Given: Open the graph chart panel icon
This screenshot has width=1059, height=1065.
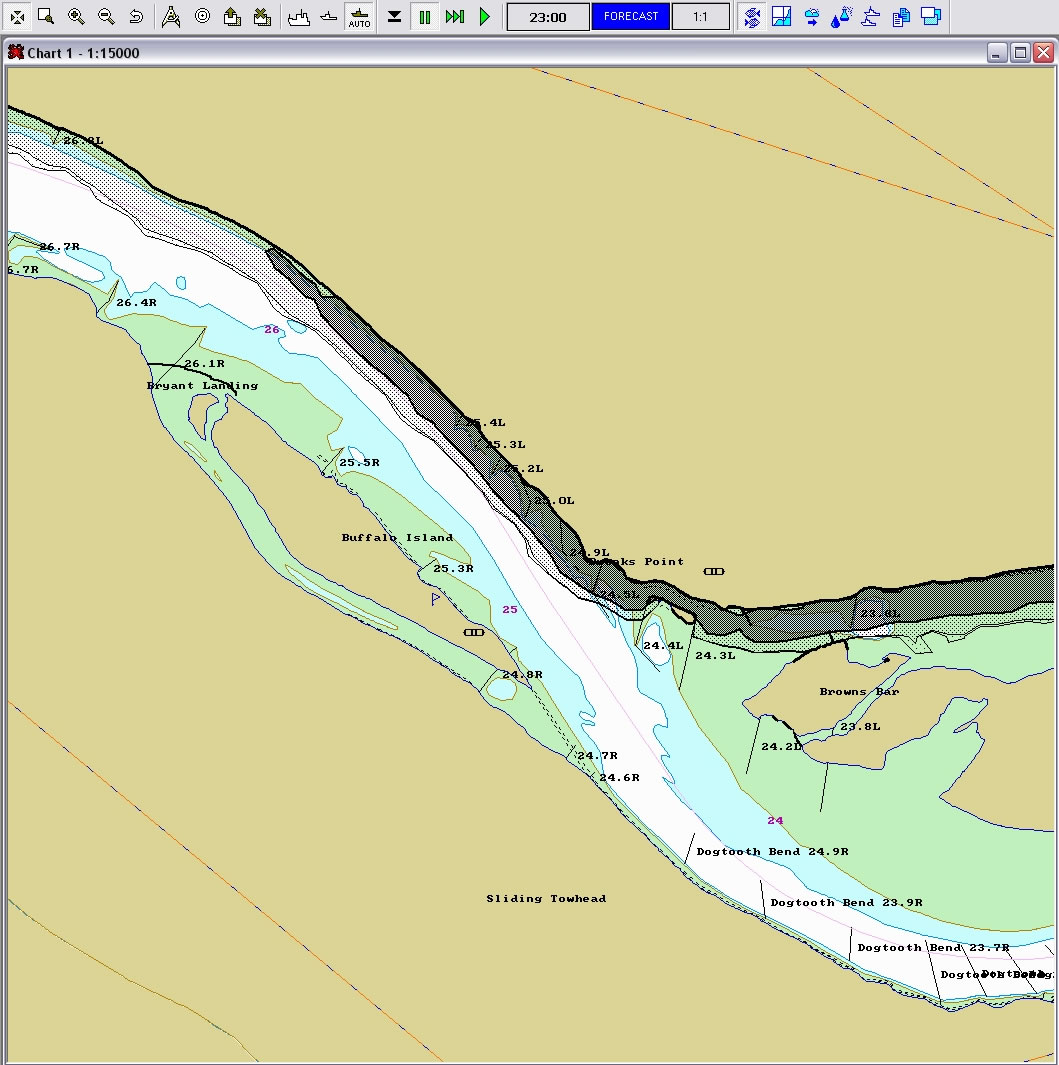Looking at the screenshot, I should (x=782, y=16).
